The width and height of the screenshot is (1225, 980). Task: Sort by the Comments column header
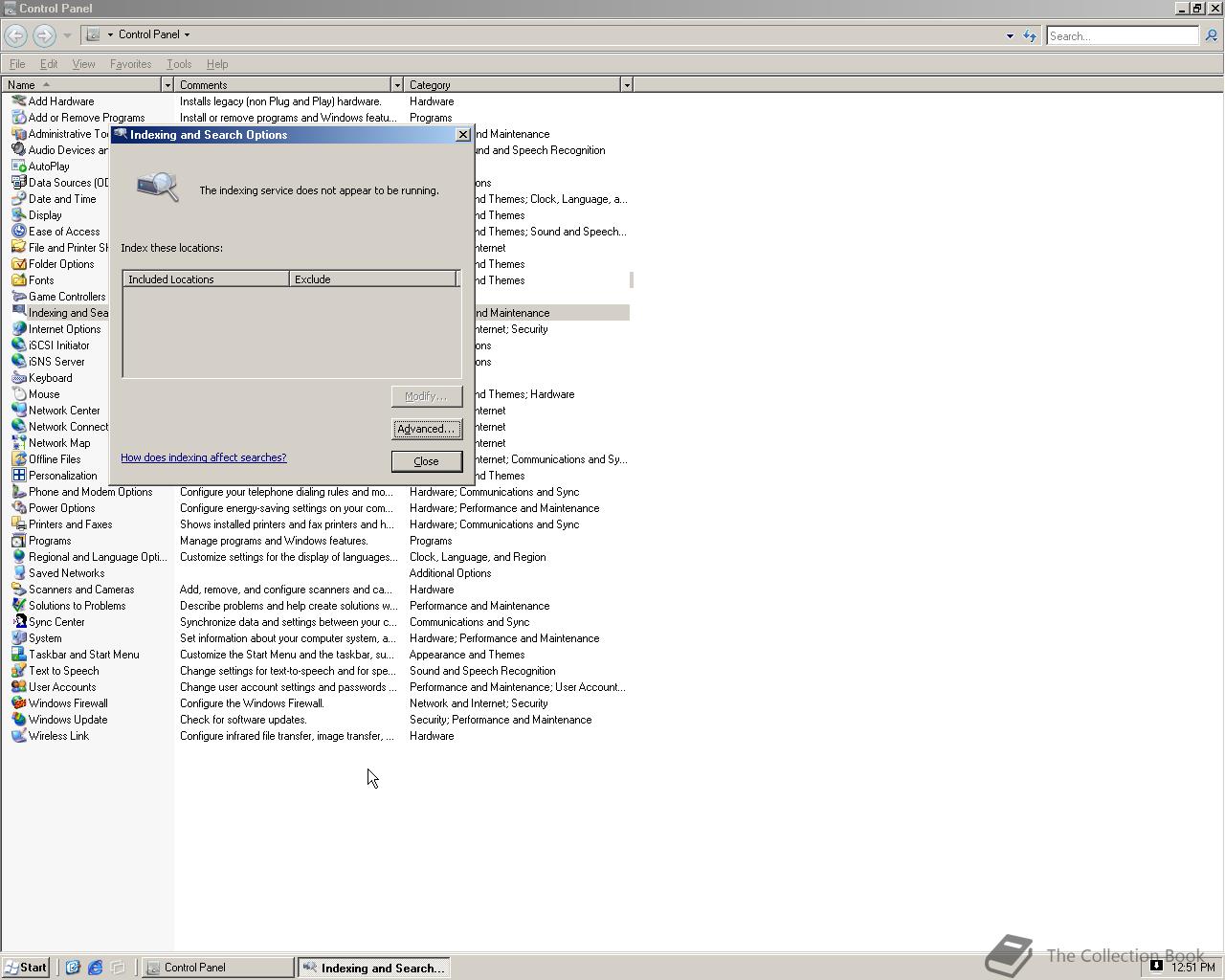tap(282, 85)
